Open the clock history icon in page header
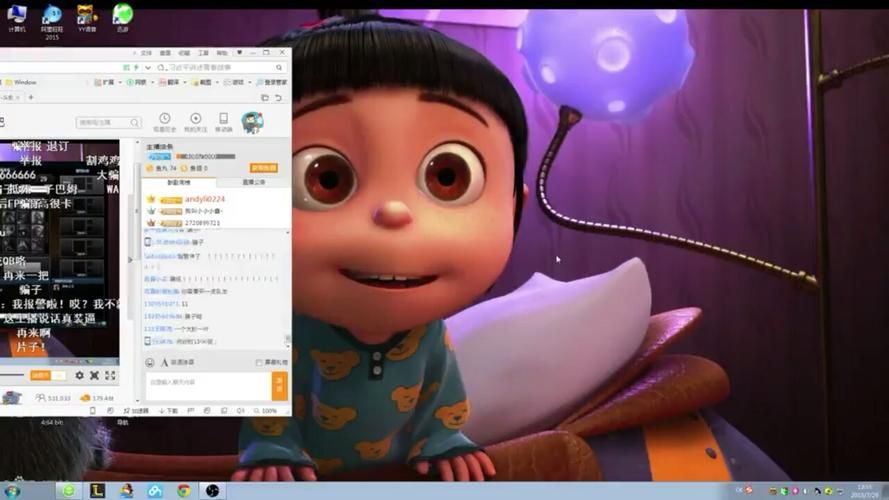Screen dimensions: 889x500 (164, 118)
